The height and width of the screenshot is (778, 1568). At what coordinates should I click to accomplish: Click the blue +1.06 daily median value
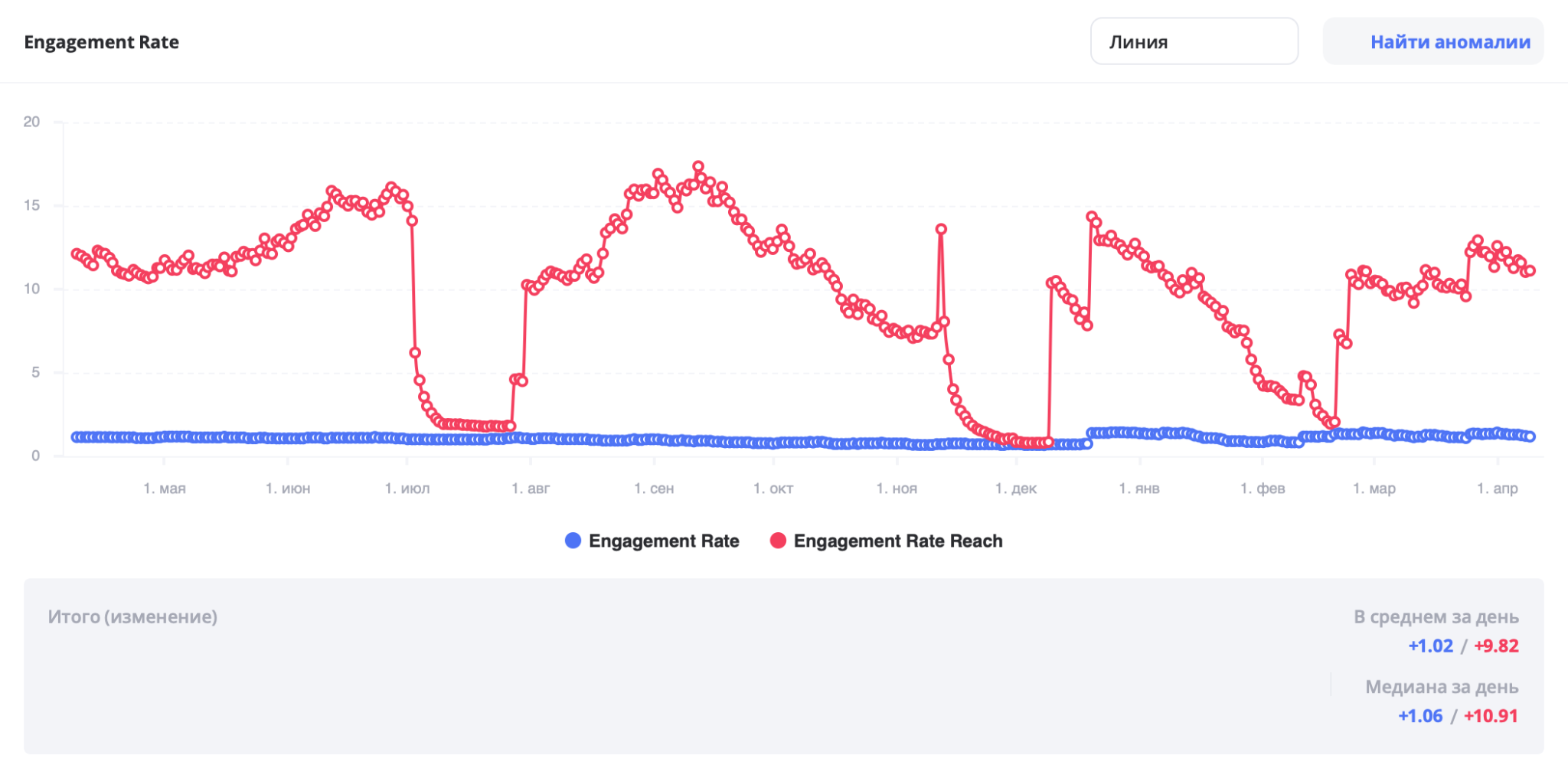point(1420,716)
